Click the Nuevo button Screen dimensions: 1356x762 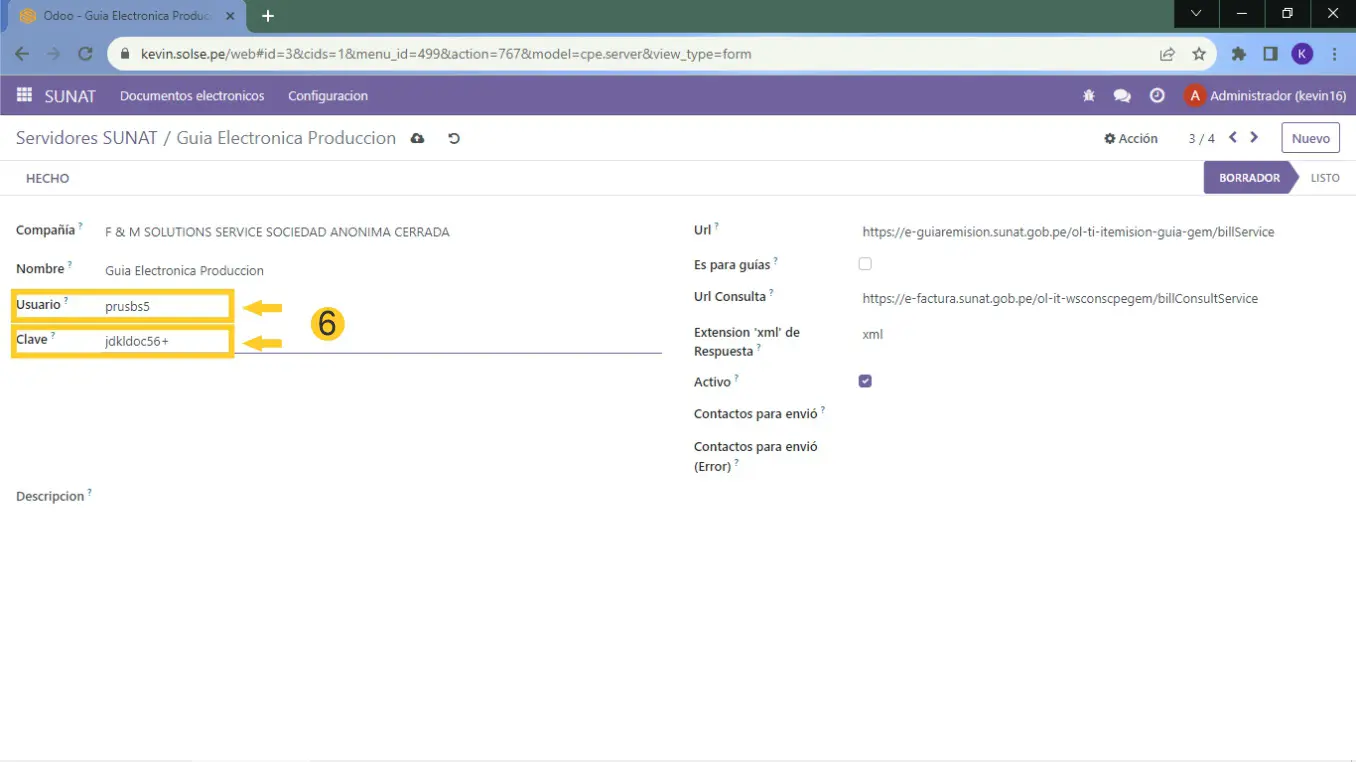[1310, 139]
